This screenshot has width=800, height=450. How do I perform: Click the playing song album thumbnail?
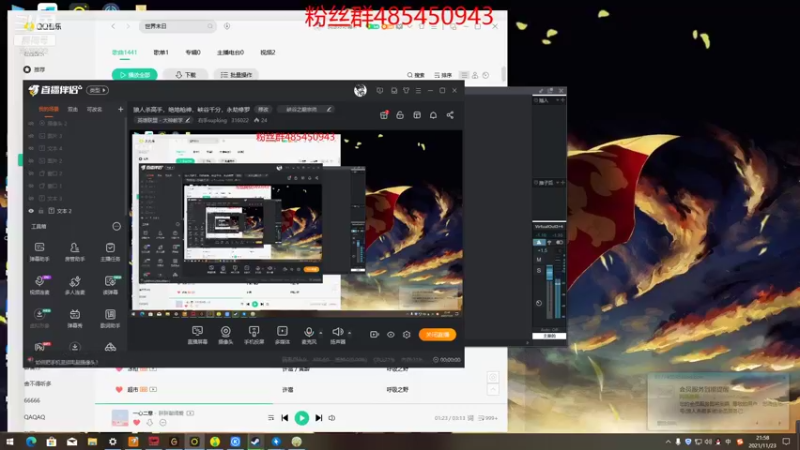(120, 418)
